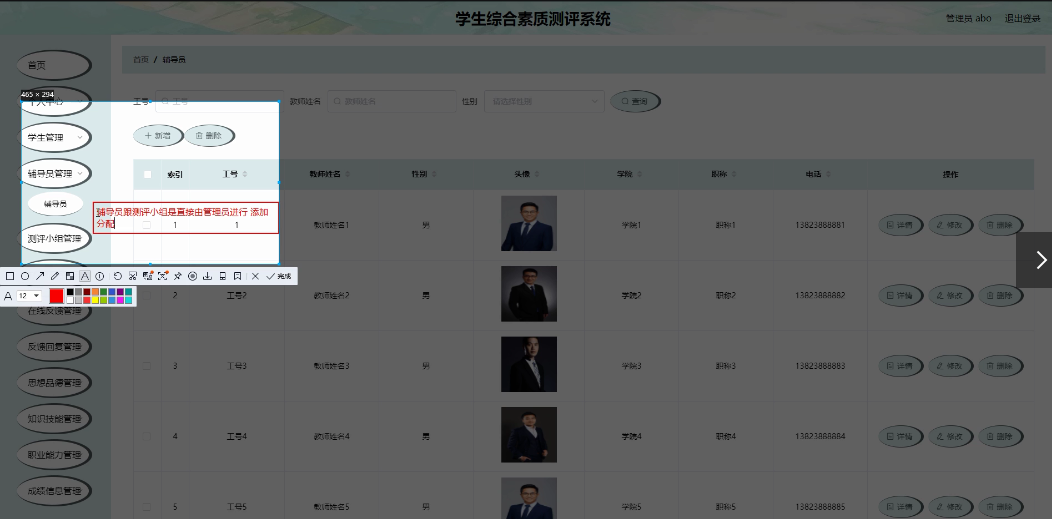1052x519 pixels.
Task: Open 思想品德管理 in the sidebar
Action: click(x=54, y=383)
